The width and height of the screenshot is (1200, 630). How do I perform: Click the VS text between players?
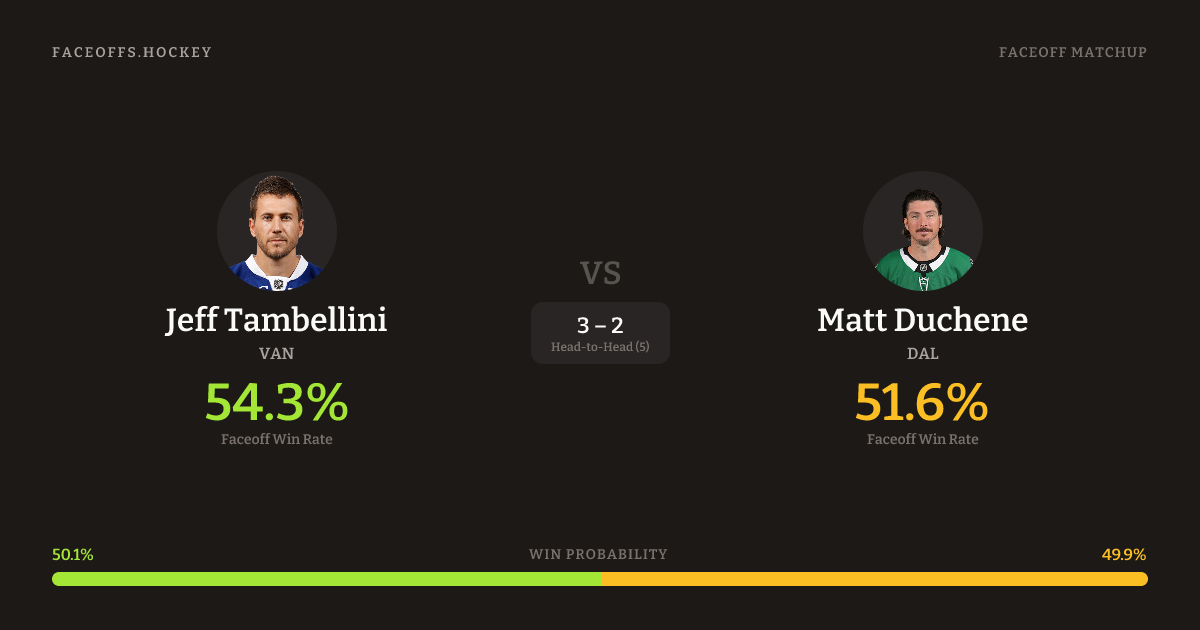click(600, 273)
